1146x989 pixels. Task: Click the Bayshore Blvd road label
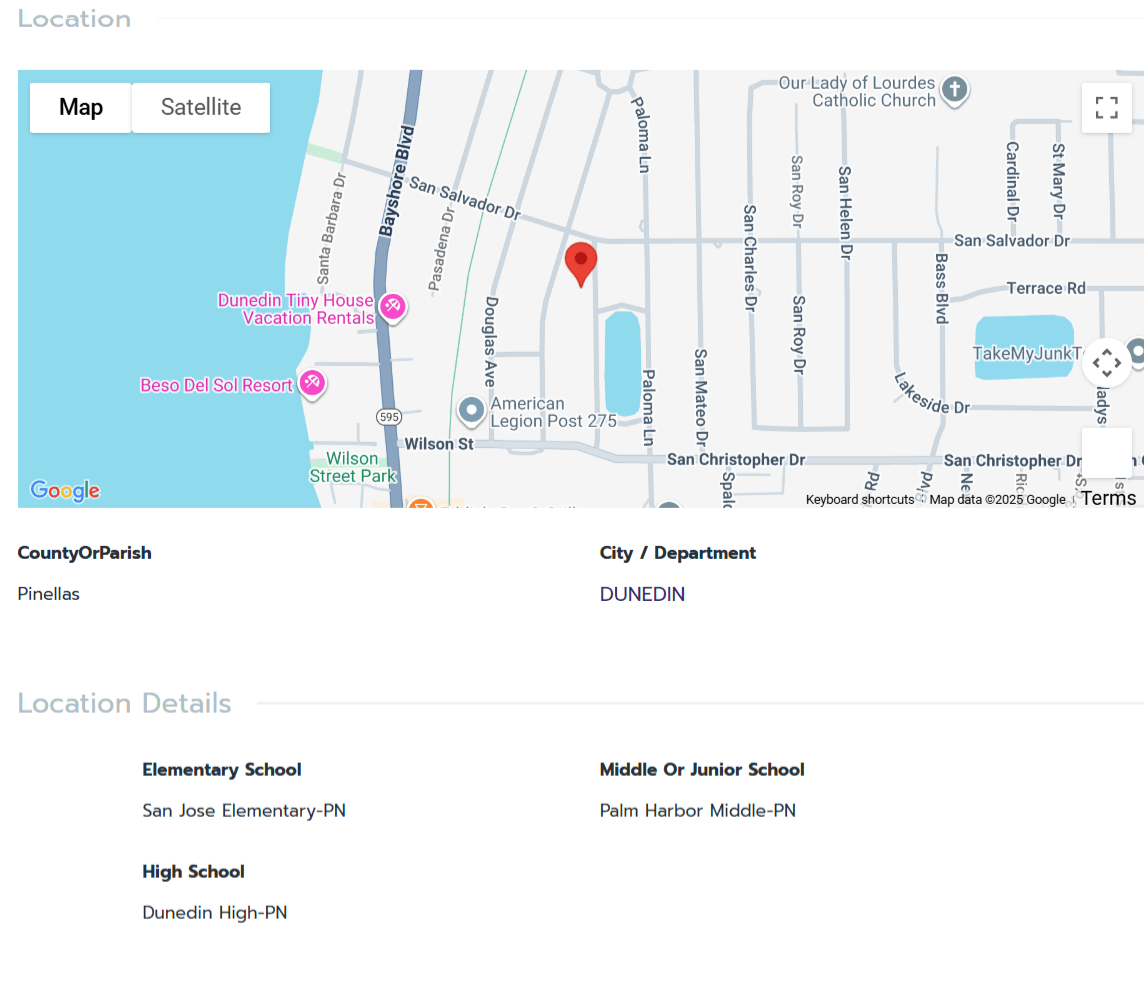pos(397,180)
